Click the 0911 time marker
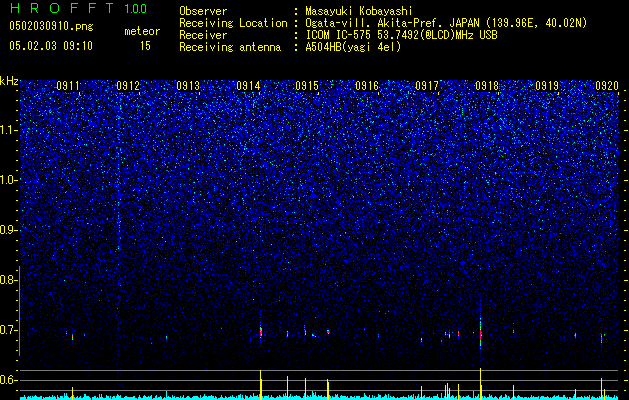Viewport: 629px width, 400px height. [x=68, y=86]
